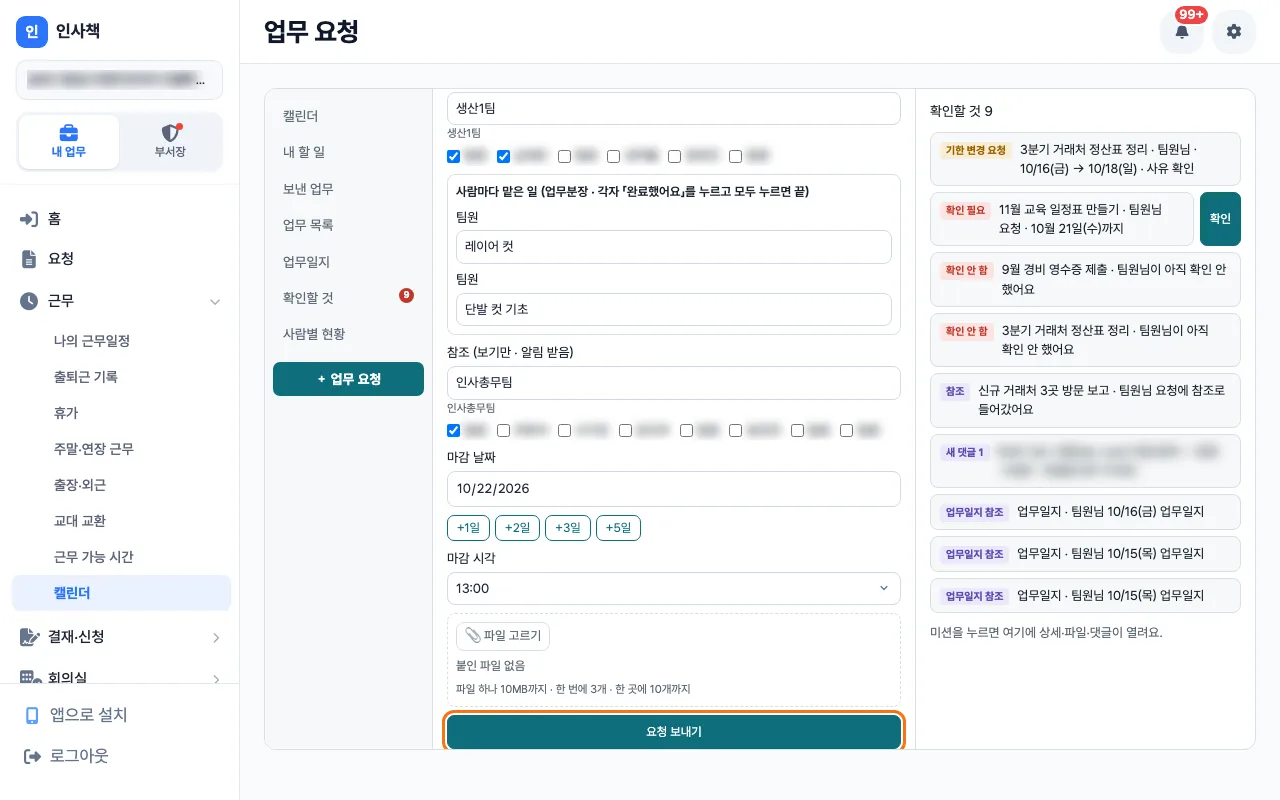Uncheck the checked box under 인사총무팀
The height and width of the screenshot is (800, 1280).
454,431
